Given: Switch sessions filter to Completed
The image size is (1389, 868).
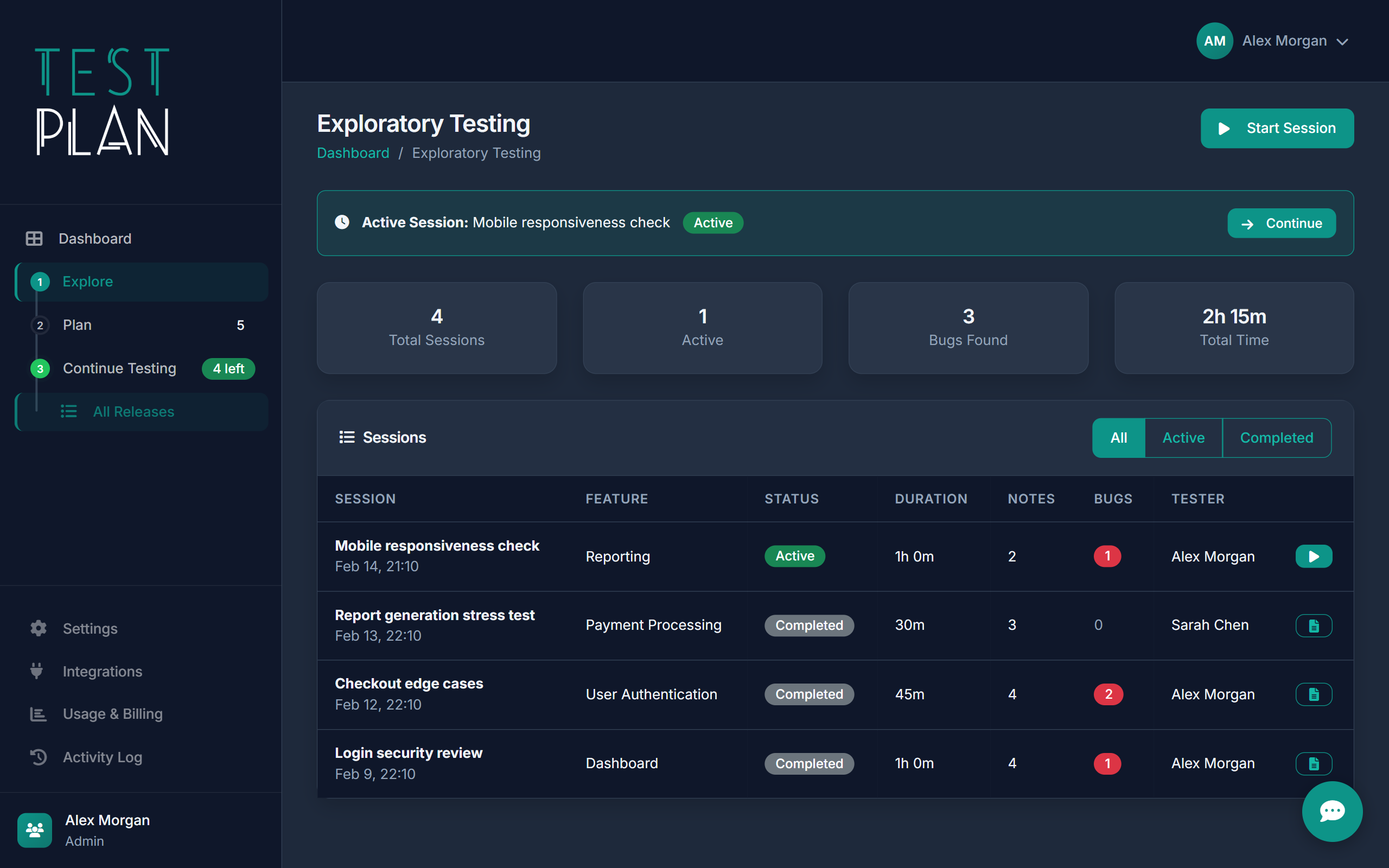Looking at the screenshot, I should (x=1277, y=437).
